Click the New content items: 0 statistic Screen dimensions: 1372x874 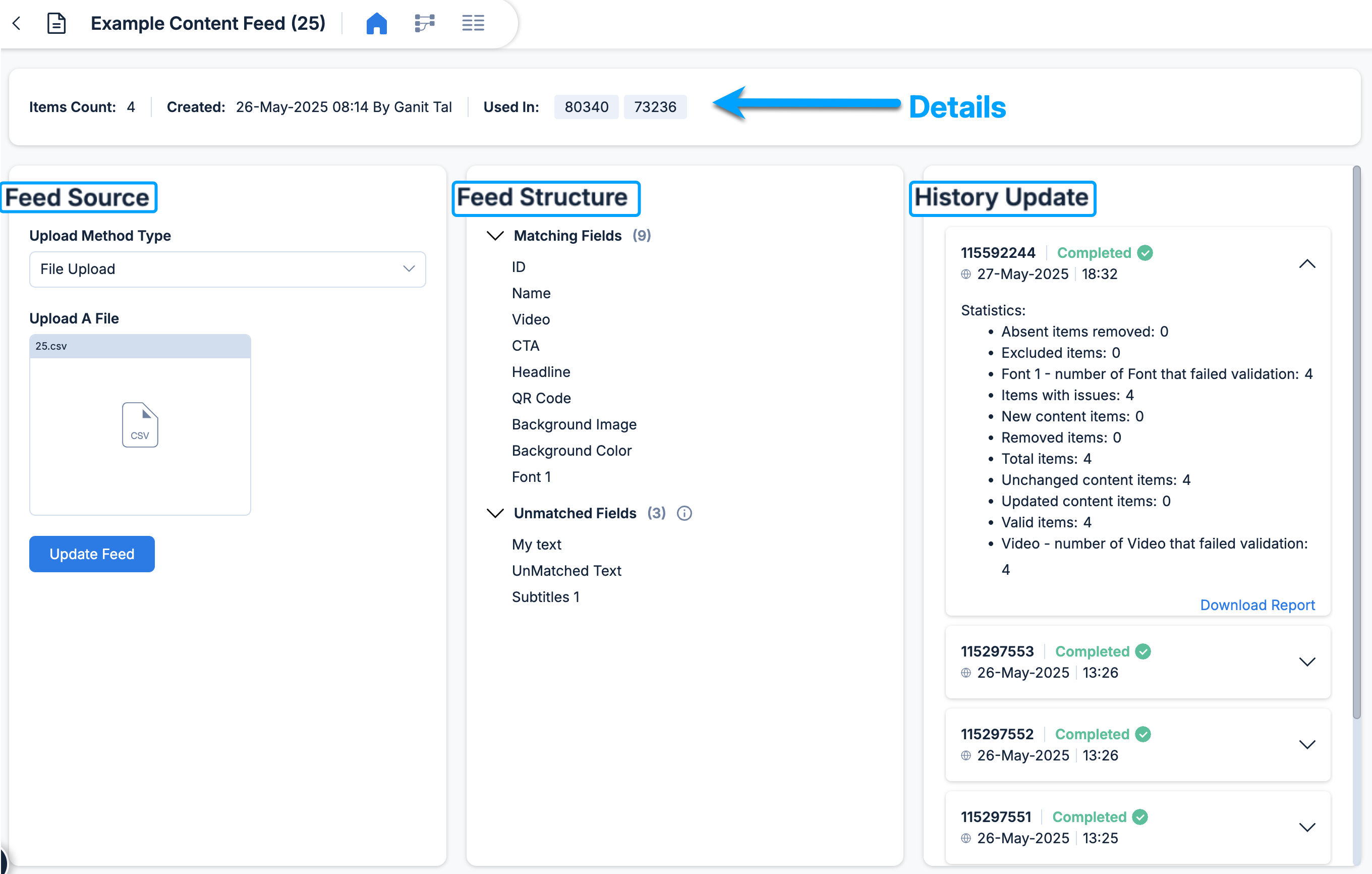click(x=1072, y=416)
